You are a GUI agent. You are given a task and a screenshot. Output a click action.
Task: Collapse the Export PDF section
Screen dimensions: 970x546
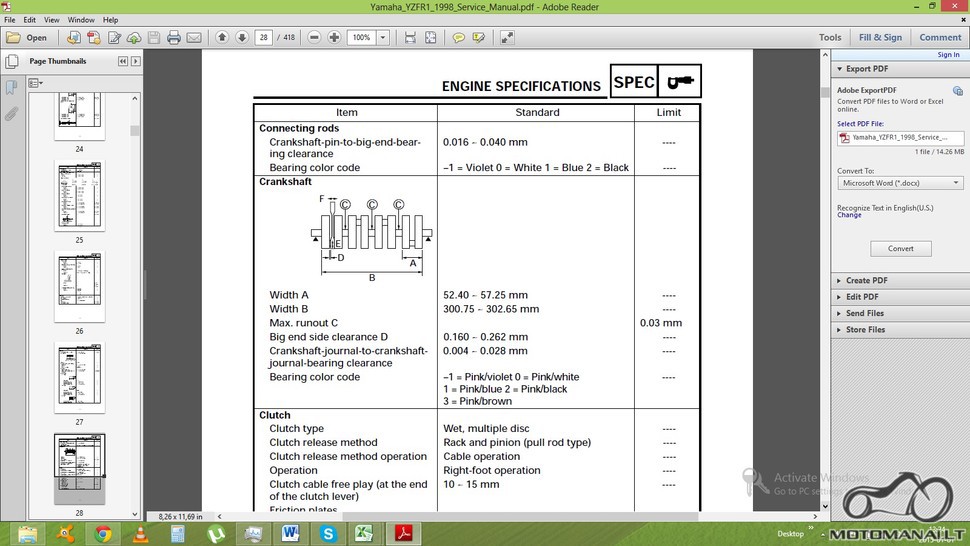click(x=839, y=69)
